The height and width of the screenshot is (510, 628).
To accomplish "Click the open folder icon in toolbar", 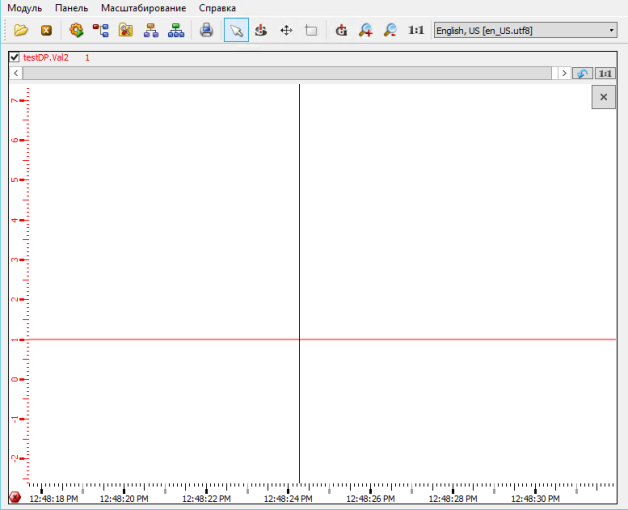I will coord(20,31).
